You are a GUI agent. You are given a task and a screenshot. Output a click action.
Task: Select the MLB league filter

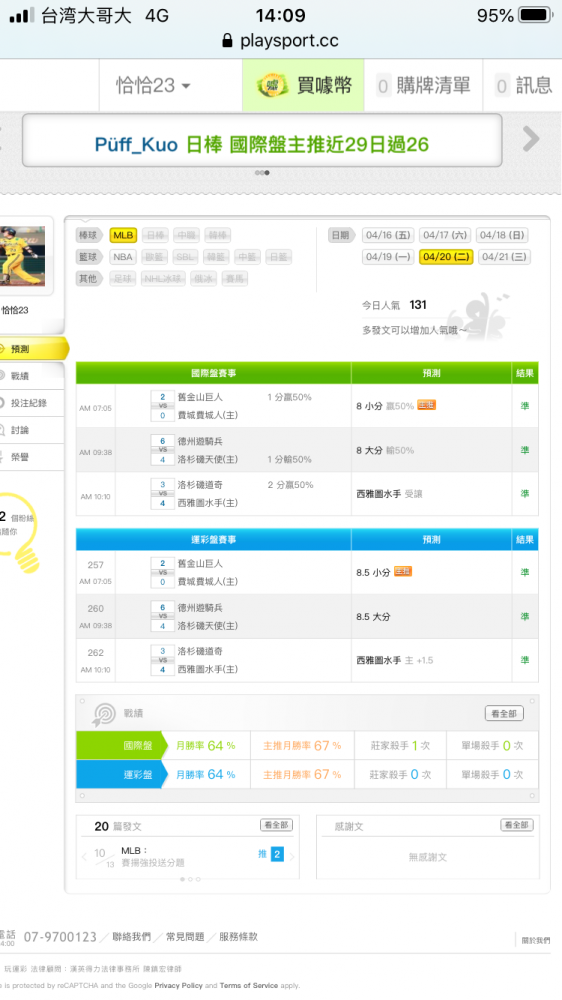click(x=123, y=235)
